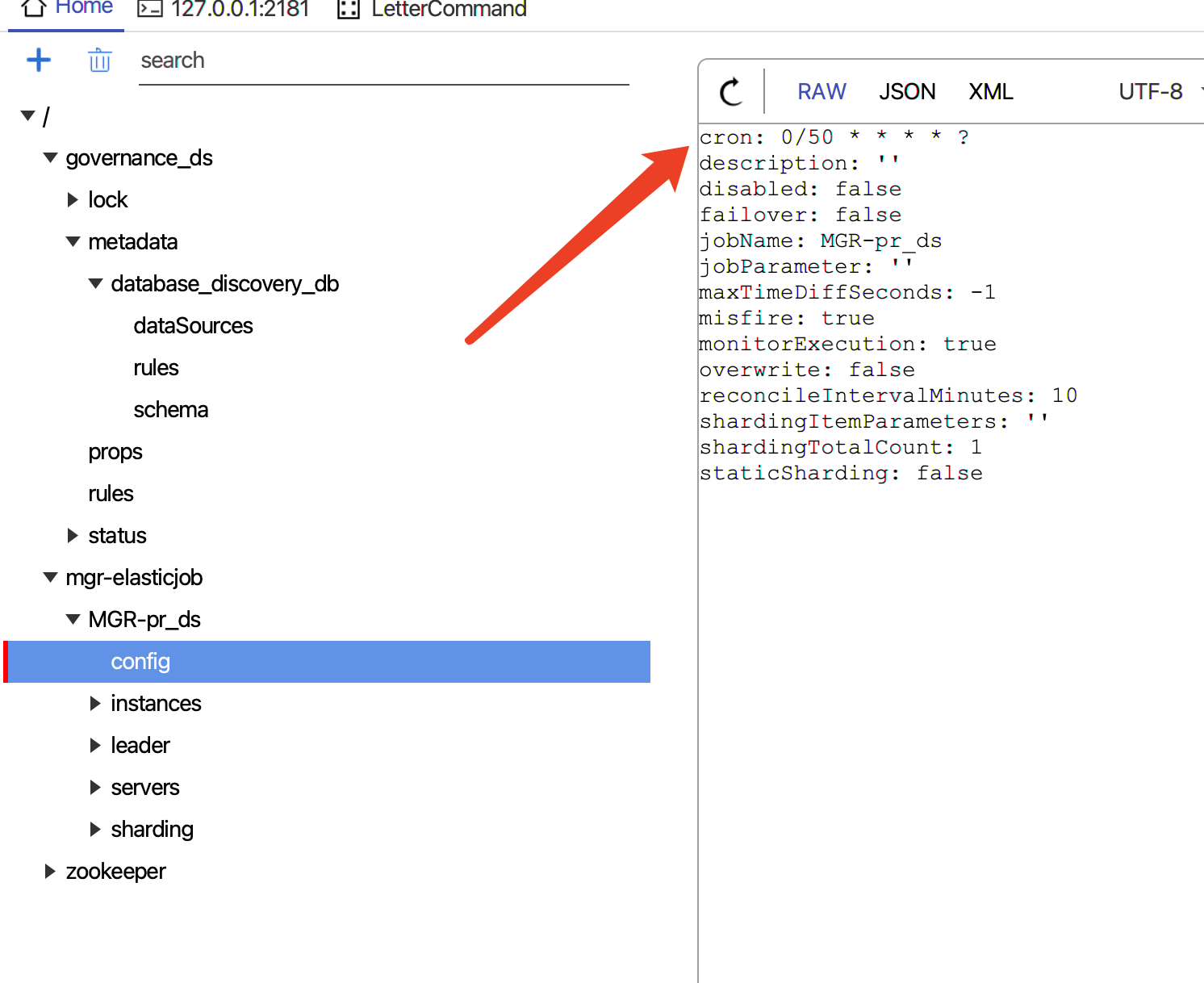This screenshot has height=983, width=1204.
Task: Select the MGR-pr_ds tree node
Action: (144, 620)
